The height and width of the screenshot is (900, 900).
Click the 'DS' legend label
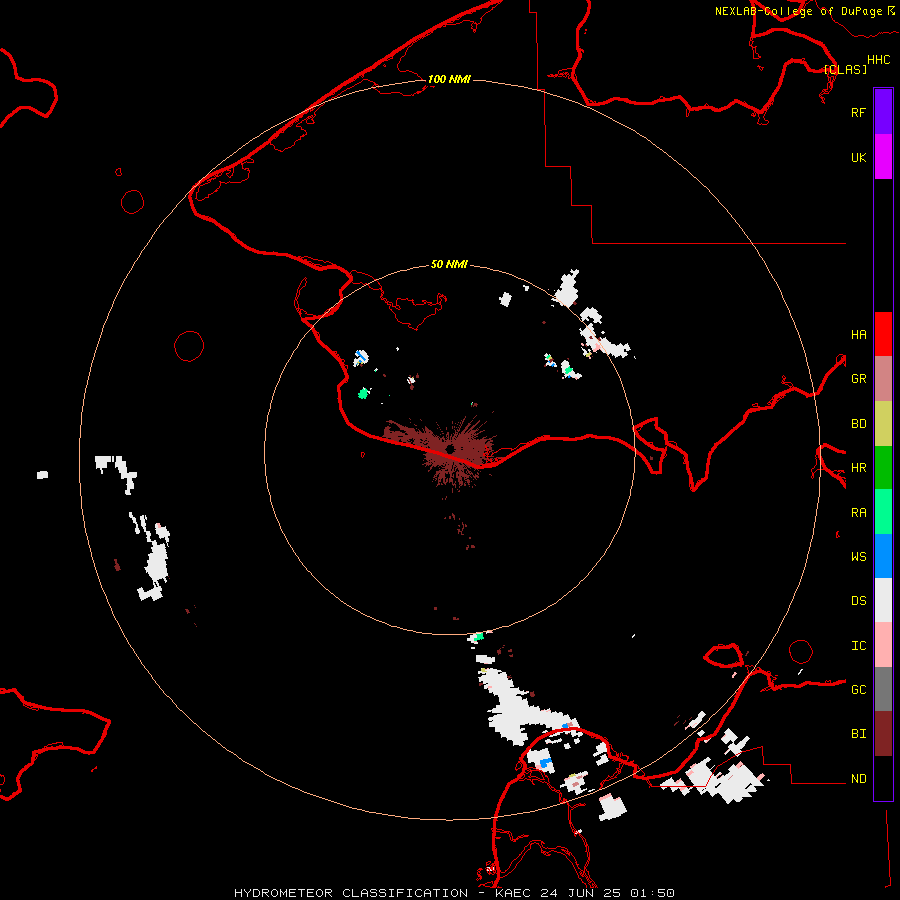coord(858,601)
